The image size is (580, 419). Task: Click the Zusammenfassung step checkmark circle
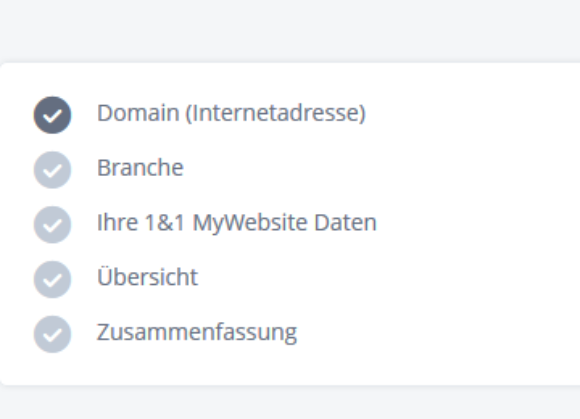click(53, 334)
